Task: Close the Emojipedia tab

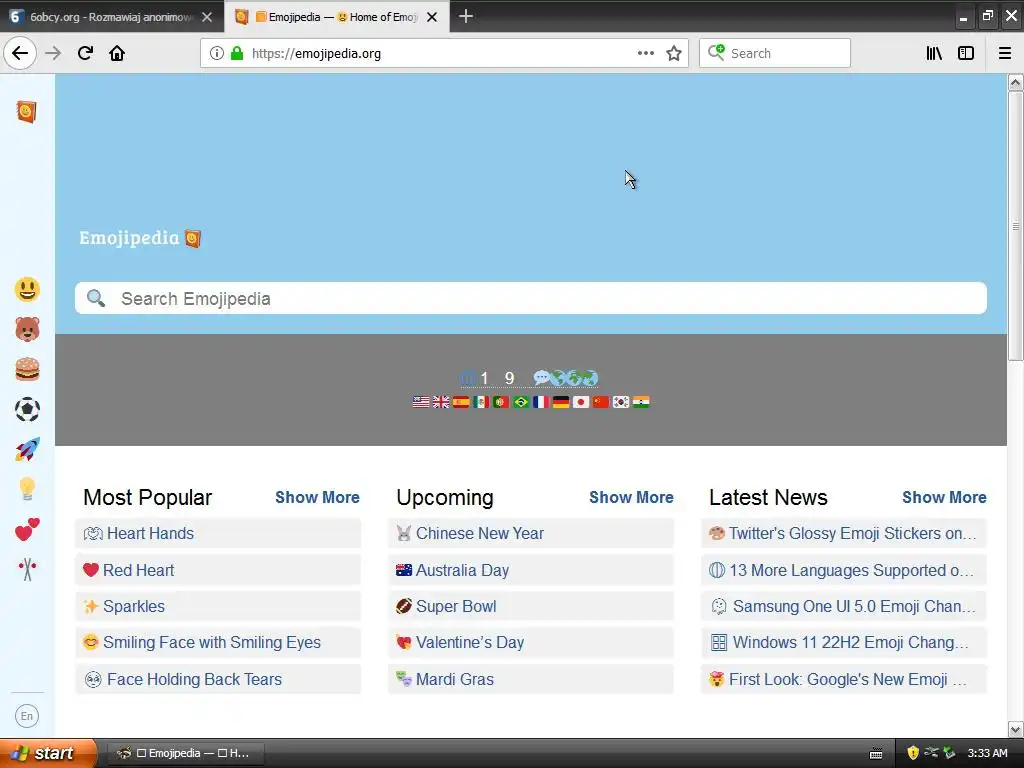Action: 432,17
